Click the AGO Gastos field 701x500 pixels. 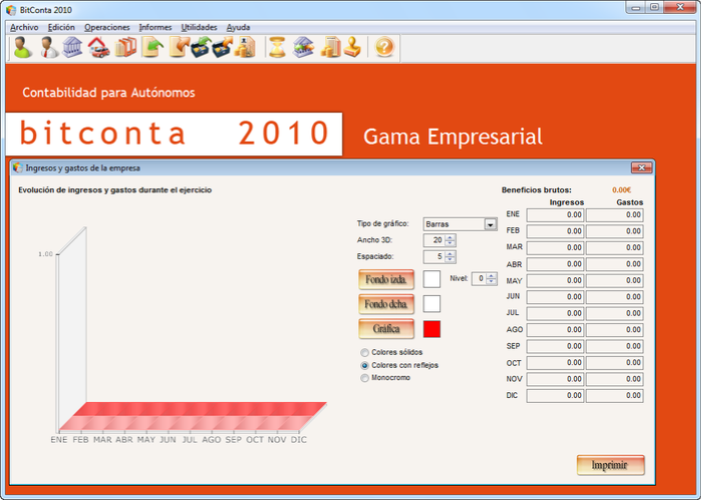point(615,330)
